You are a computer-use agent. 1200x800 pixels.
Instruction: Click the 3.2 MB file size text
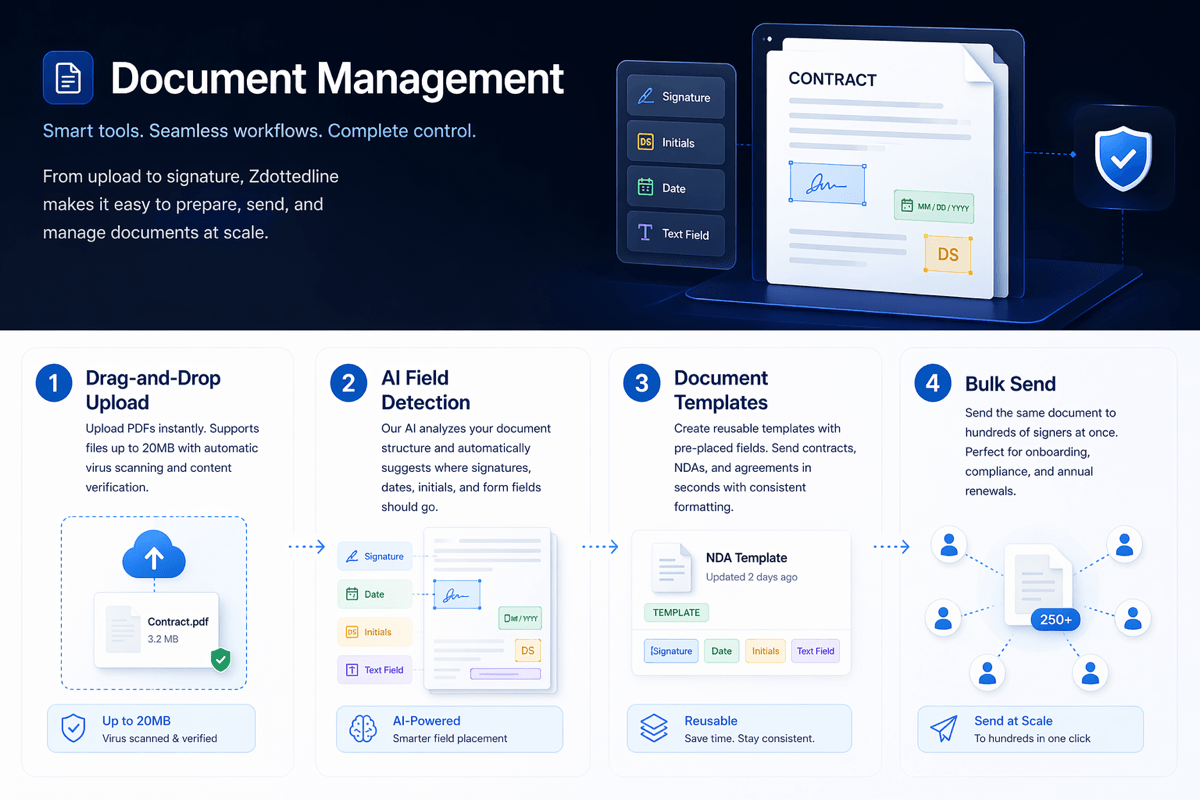(163, 639)
